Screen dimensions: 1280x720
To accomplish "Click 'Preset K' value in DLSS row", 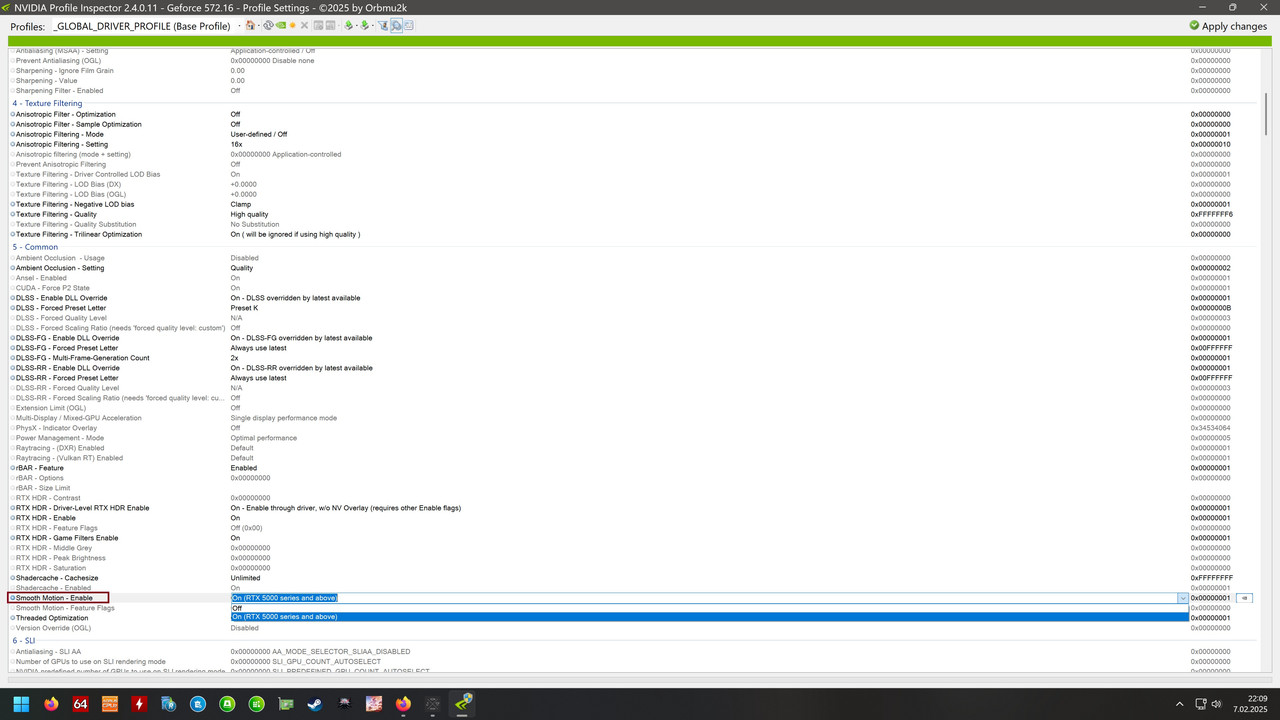I will [x=244, y=308].
